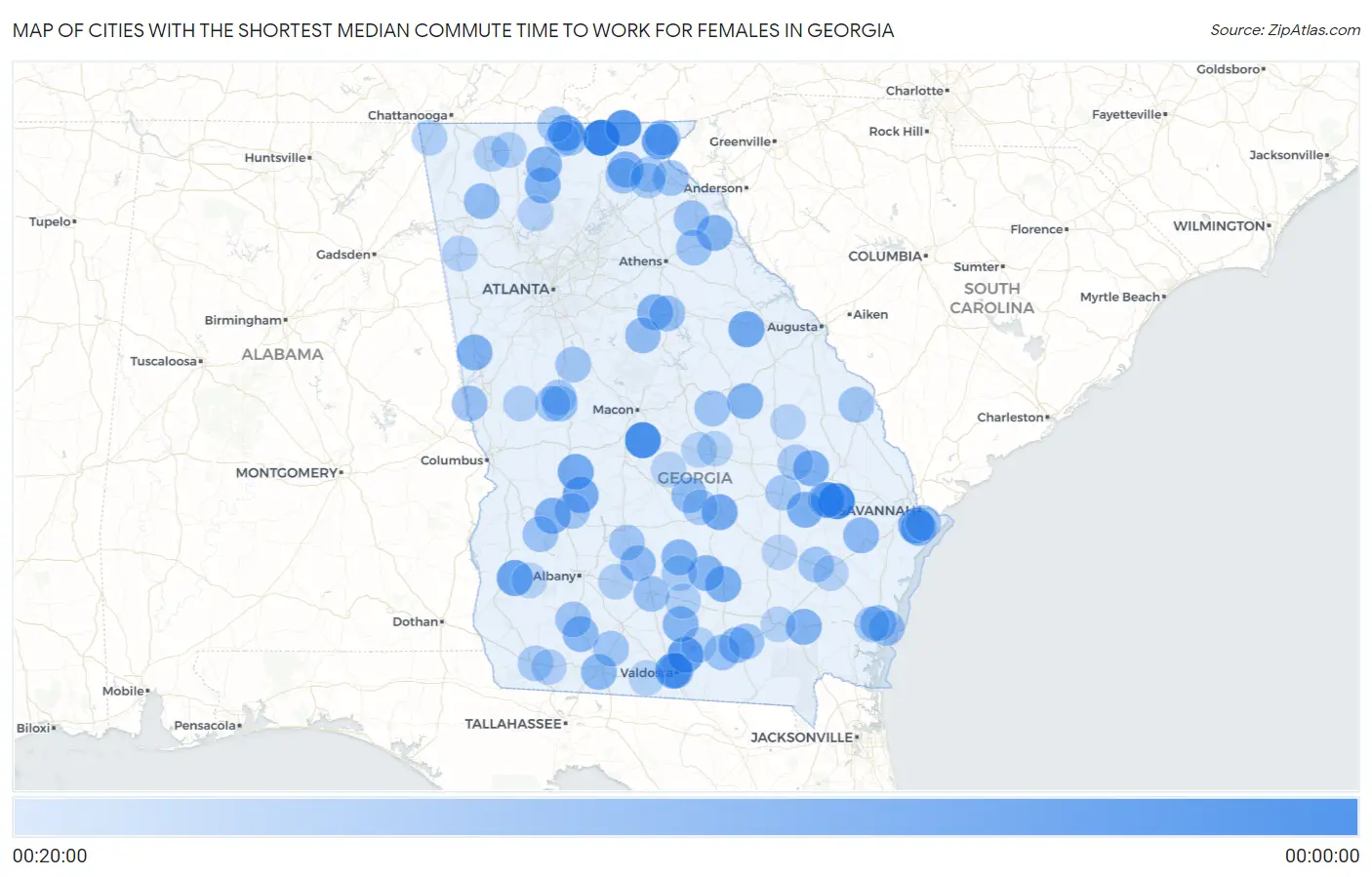This screenshot has height=877, width=1372.
Task: Click the Source: ZipAtlas.com text
Action: point(1285,30)
